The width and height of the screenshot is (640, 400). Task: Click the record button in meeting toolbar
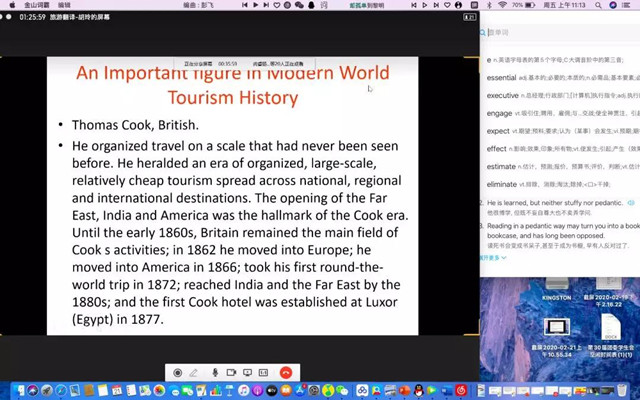coord(178,372)
